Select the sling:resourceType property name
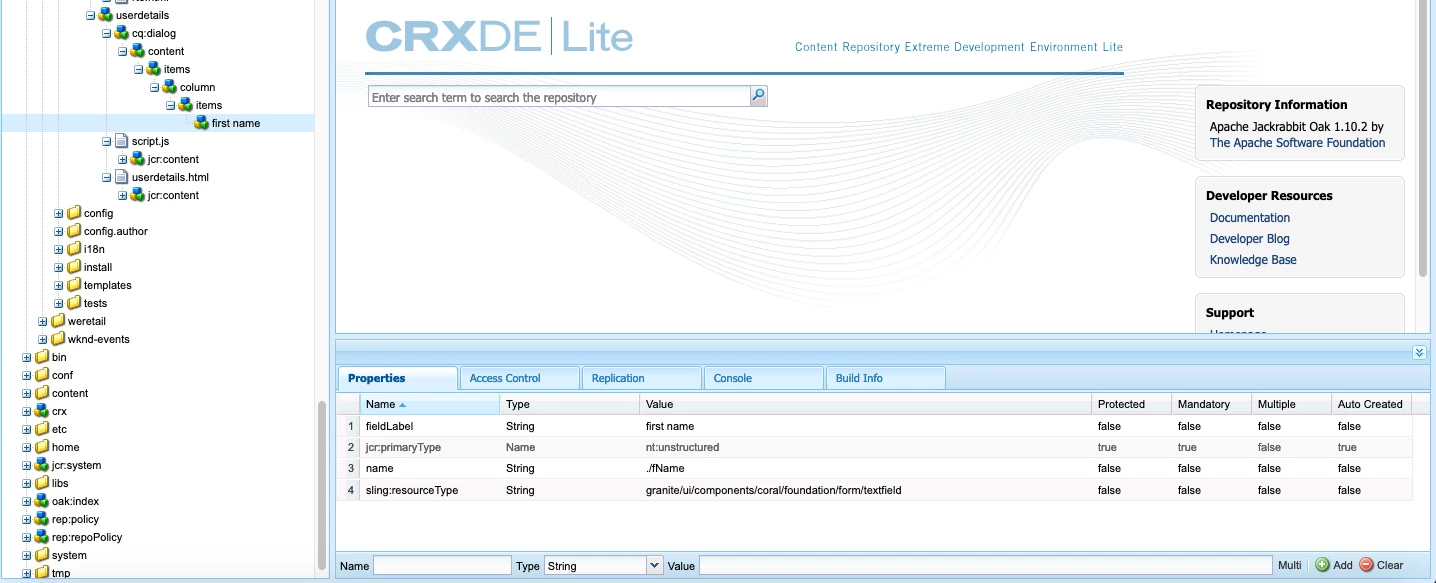The image size is (1436, 583). [412, 490]
